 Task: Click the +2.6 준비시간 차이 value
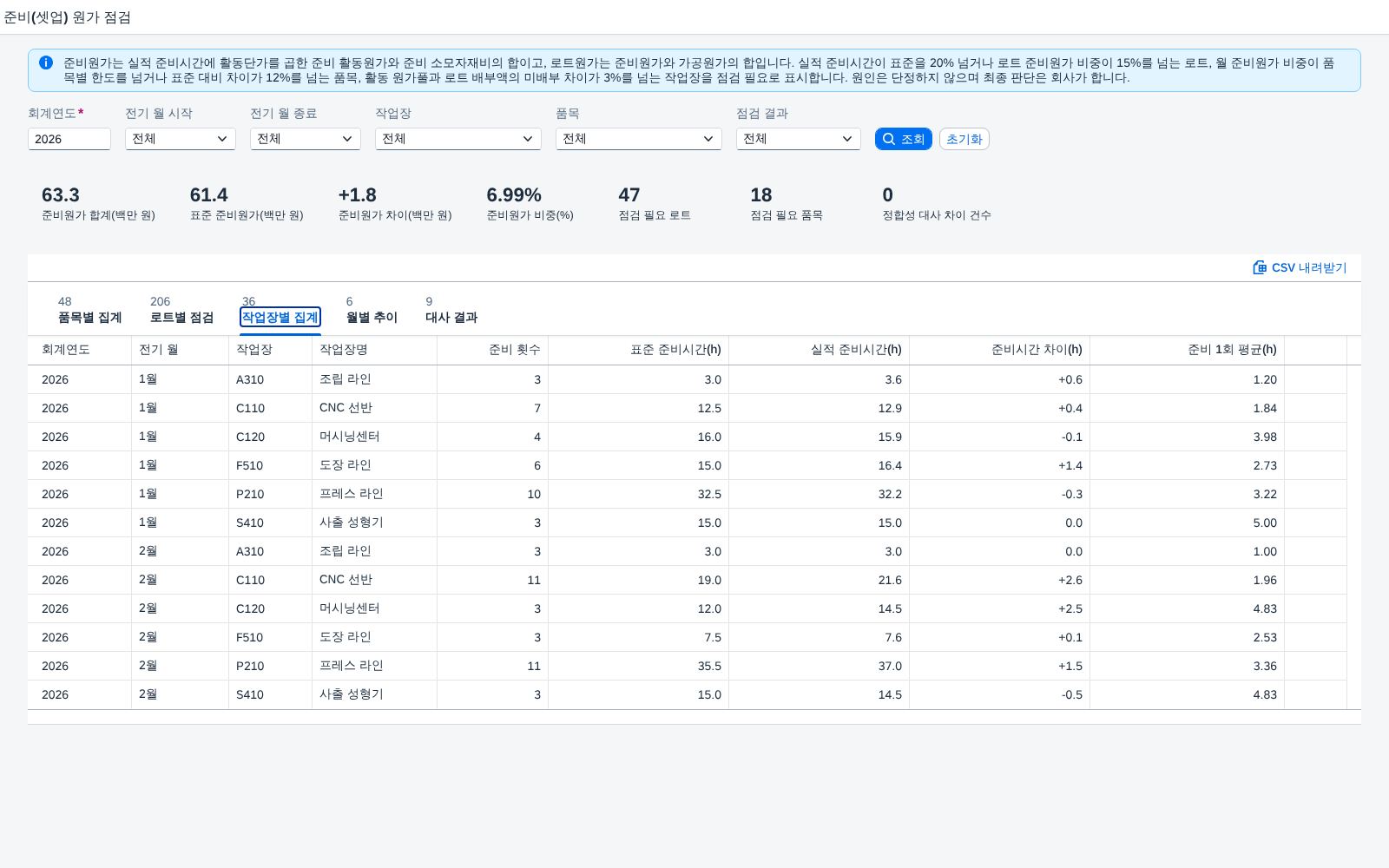(1070, 580)
